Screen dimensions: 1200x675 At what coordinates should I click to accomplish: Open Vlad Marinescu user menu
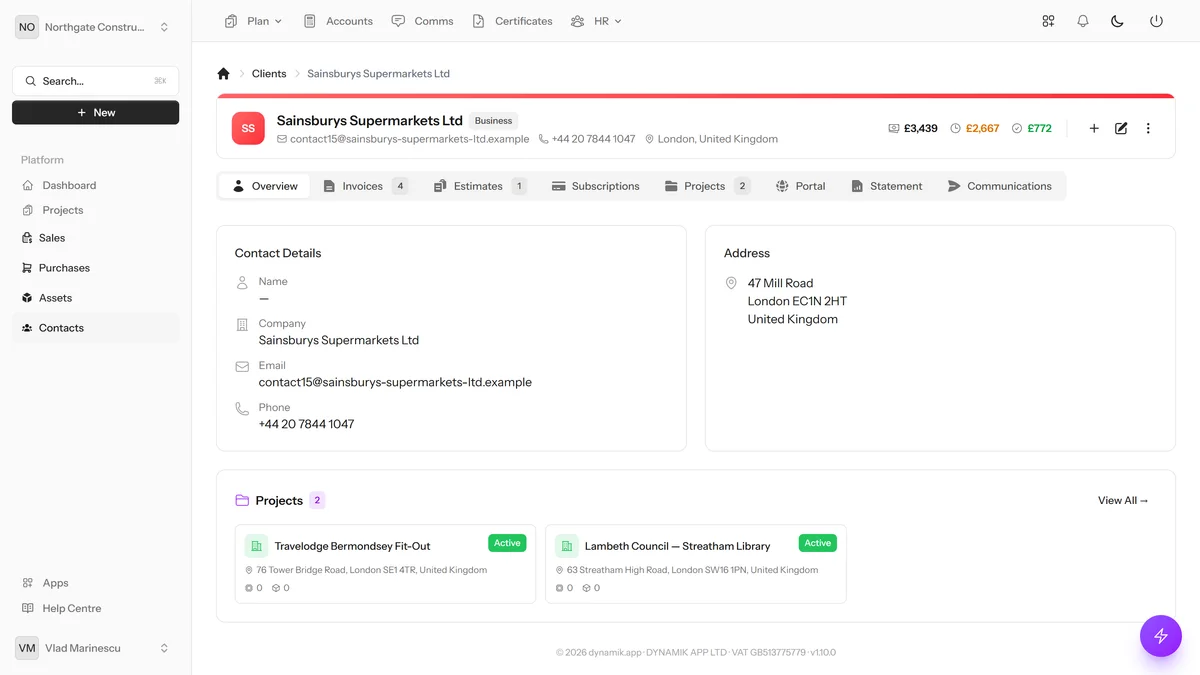point(95,648)
